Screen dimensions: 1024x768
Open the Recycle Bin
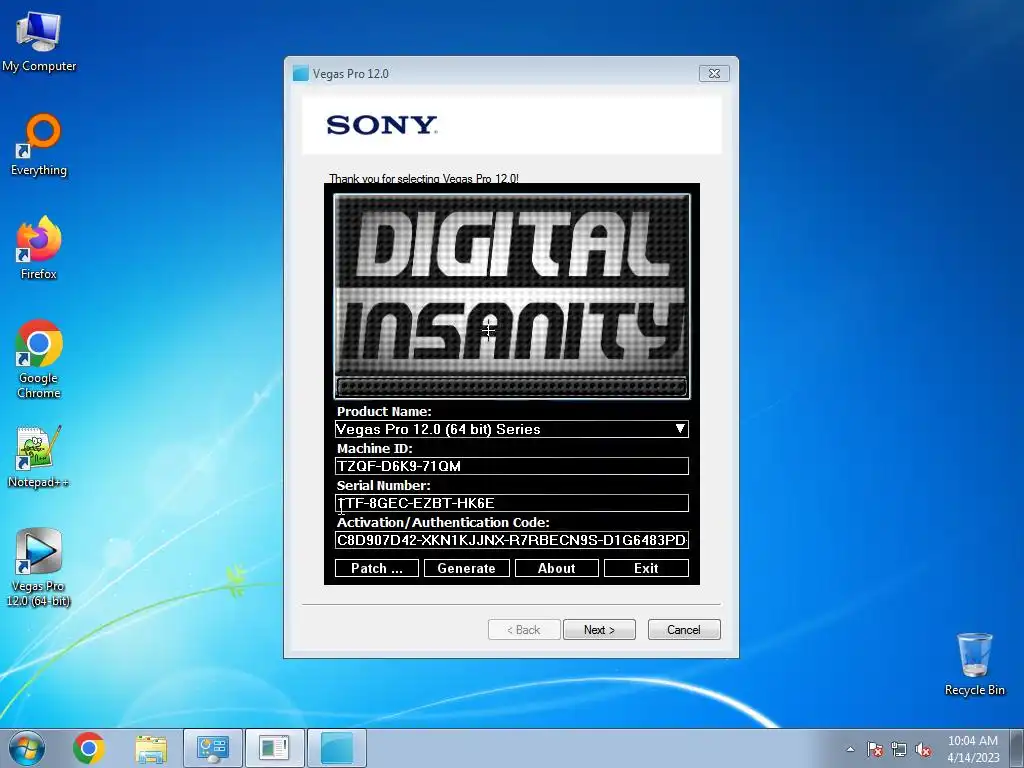[x=974, y=664]
